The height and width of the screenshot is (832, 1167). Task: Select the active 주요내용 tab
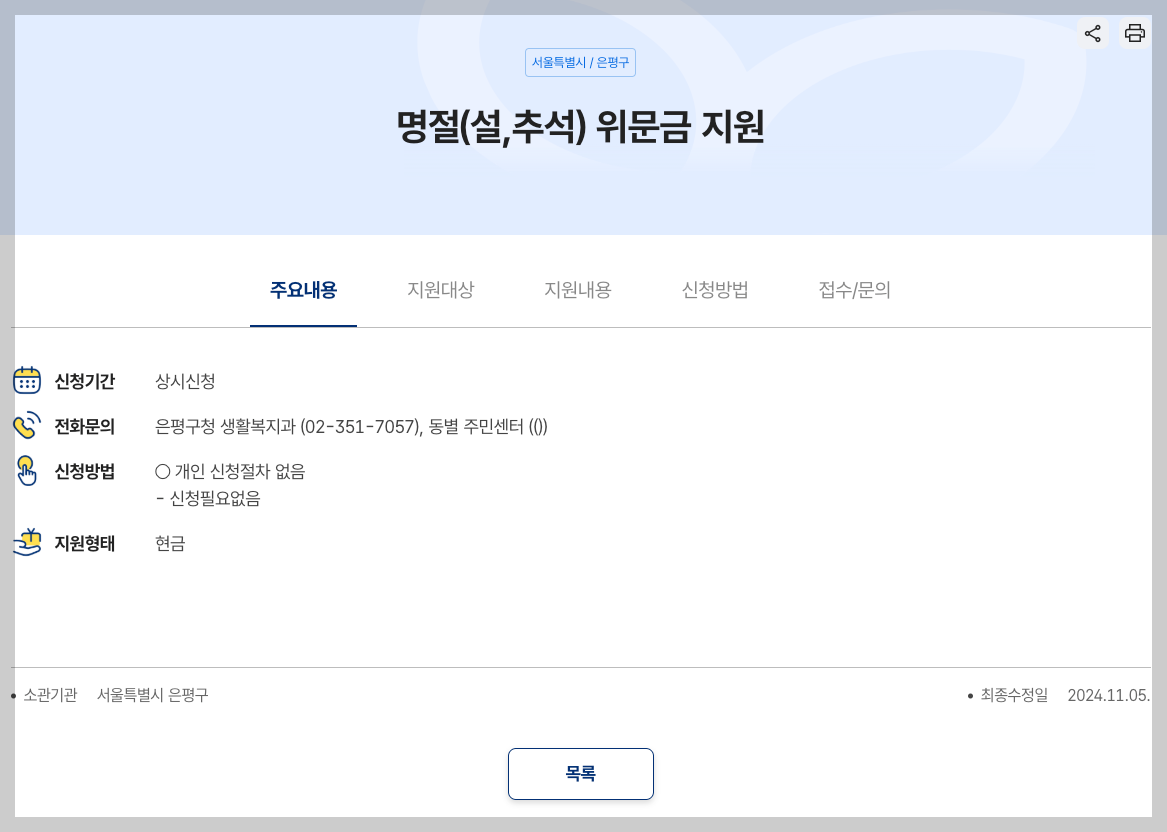click(303, 291)
